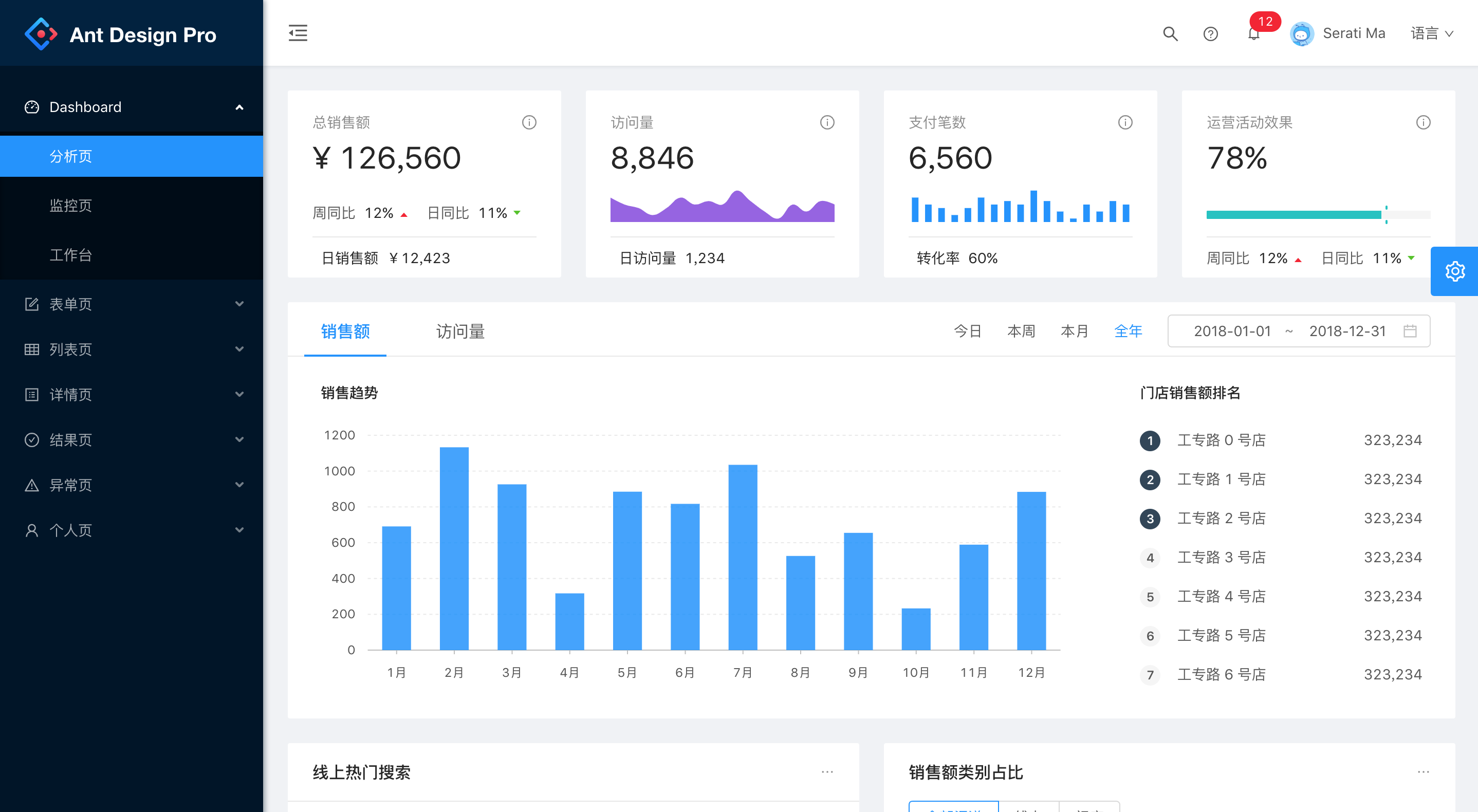Image resolution: width=1478 pixels, height=812 pixels.
Task: Click info icon on 运营活动效果 card
Action: click(x=1423, y=122)
